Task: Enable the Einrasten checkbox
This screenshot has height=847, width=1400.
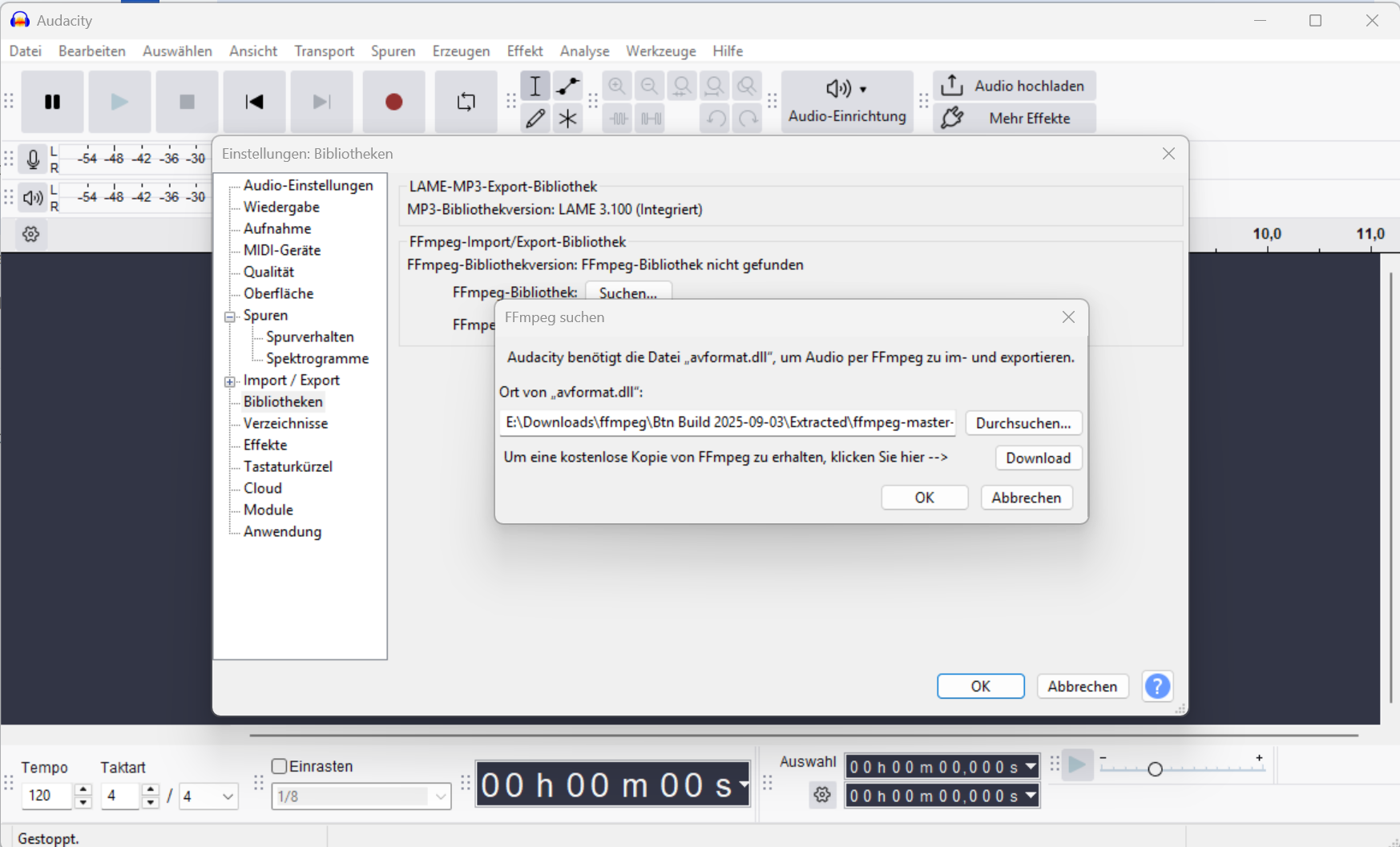Action: click(x=280, y=766)
